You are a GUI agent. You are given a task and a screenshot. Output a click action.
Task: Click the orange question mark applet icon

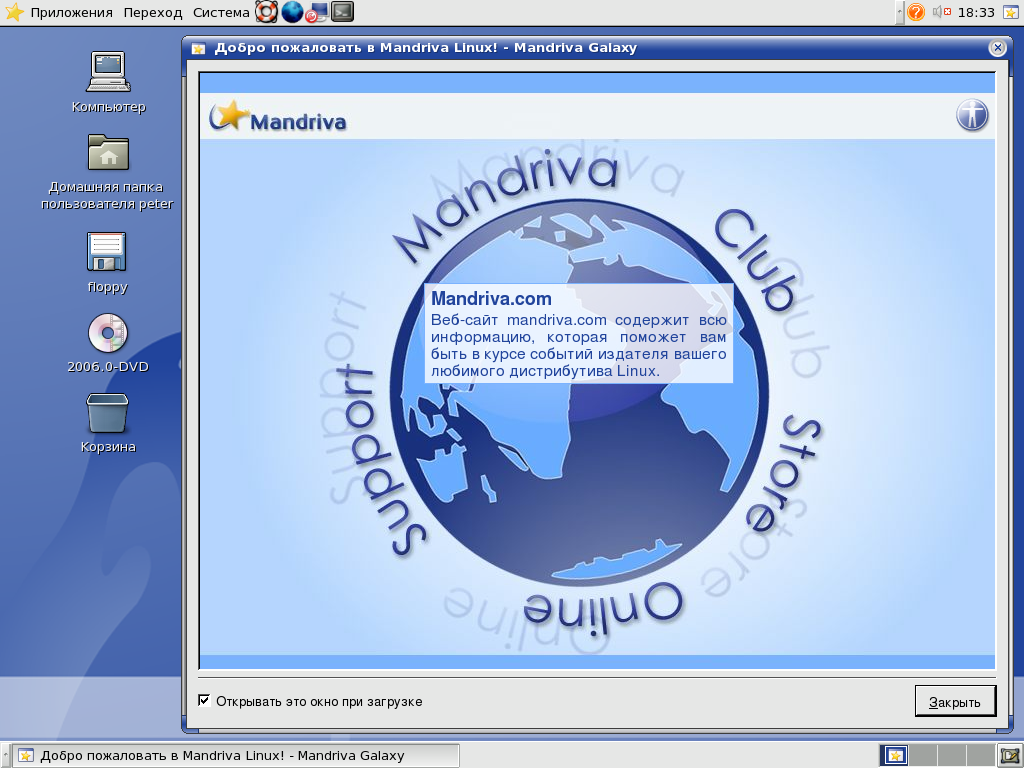pyautogui.click(x=916, y=12)
